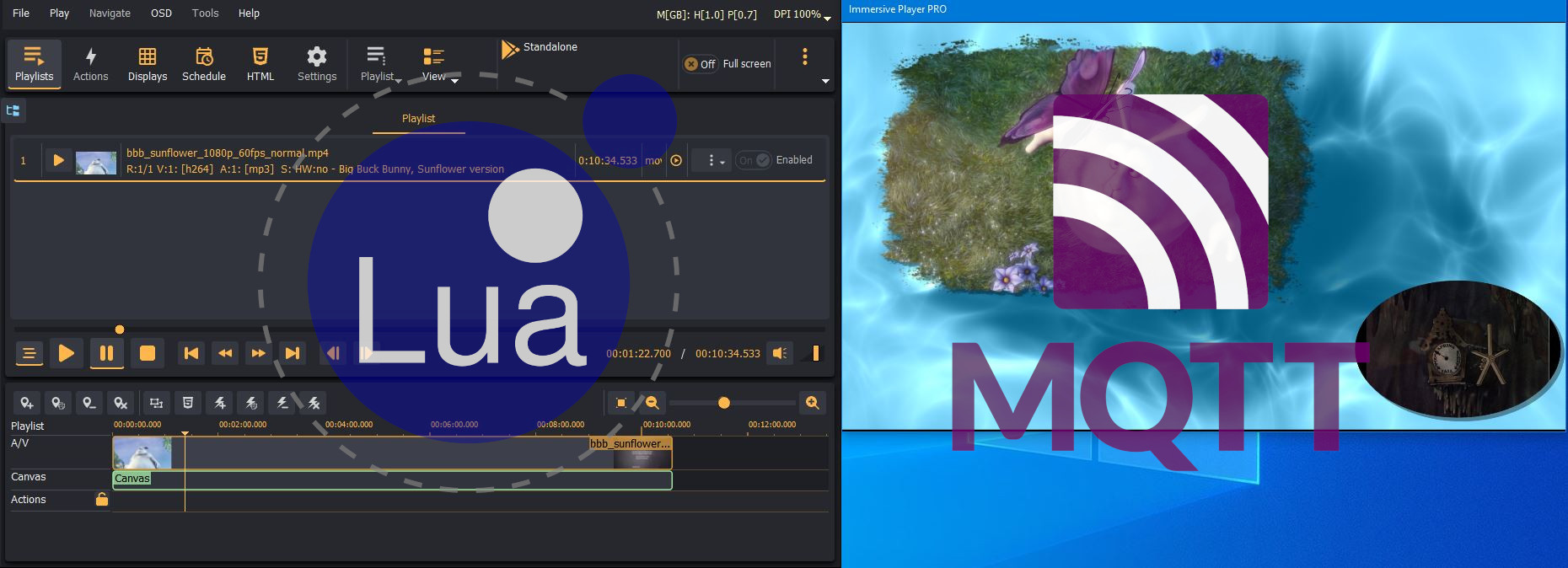Screen dimensions: 1568x568
Task: Select the Canvas timeline clip
Action: point(392,480)
